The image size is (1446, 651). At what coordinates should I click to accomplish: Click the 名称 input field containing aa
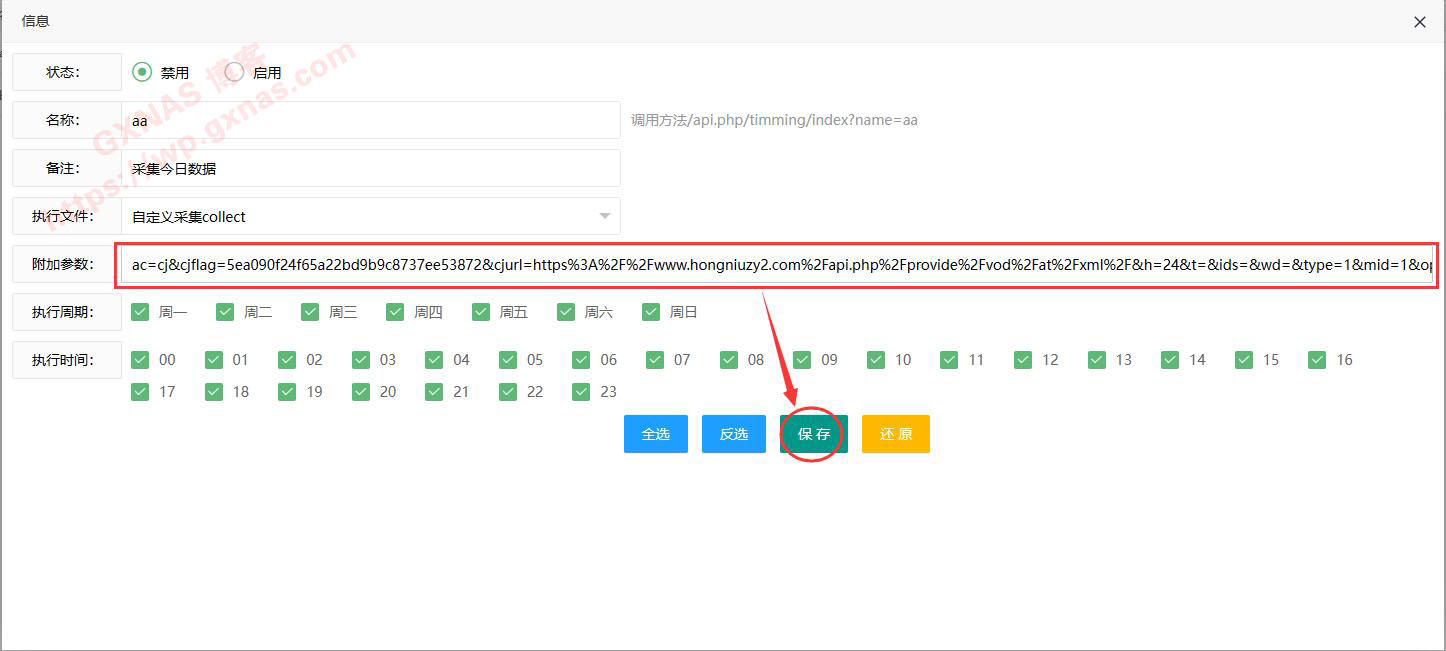(x=370, y=120)
